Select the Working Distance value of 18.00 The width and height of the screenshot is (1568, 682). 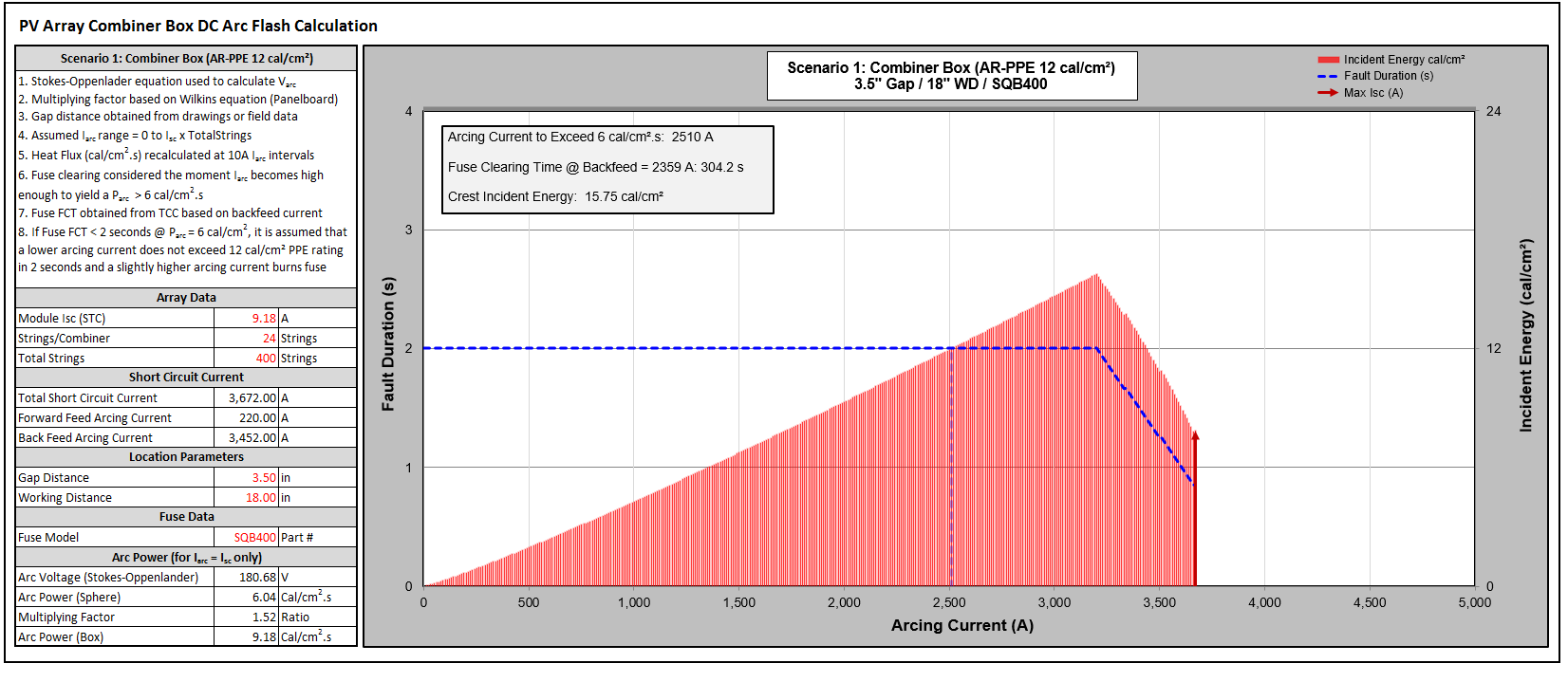click(x=246, y=498)
